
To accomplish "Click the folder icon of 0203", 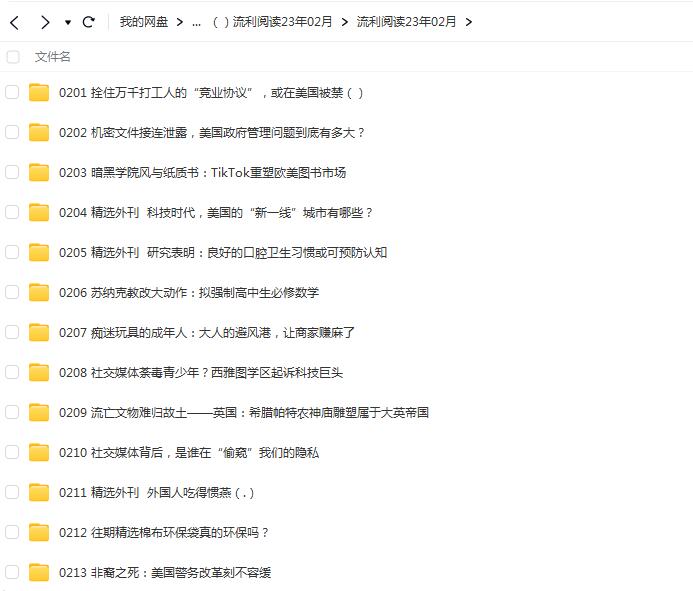I will [x=39, y=172].
